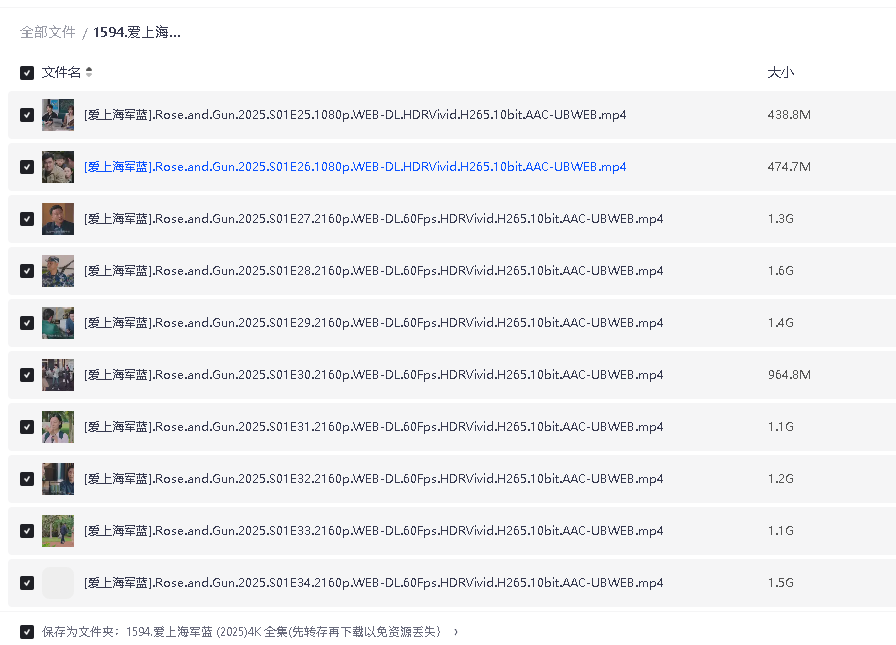Screen dimensions: 896x645
Task: Click the blank thumbnail for episode S01E34
Action: (58, 582)
